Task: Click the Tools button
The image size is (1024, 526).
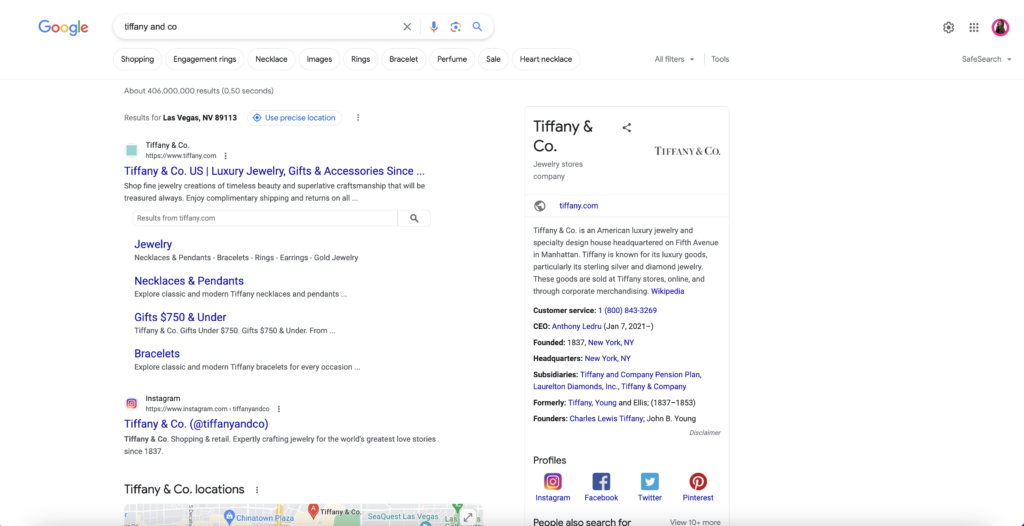Action: pos(720,59)
